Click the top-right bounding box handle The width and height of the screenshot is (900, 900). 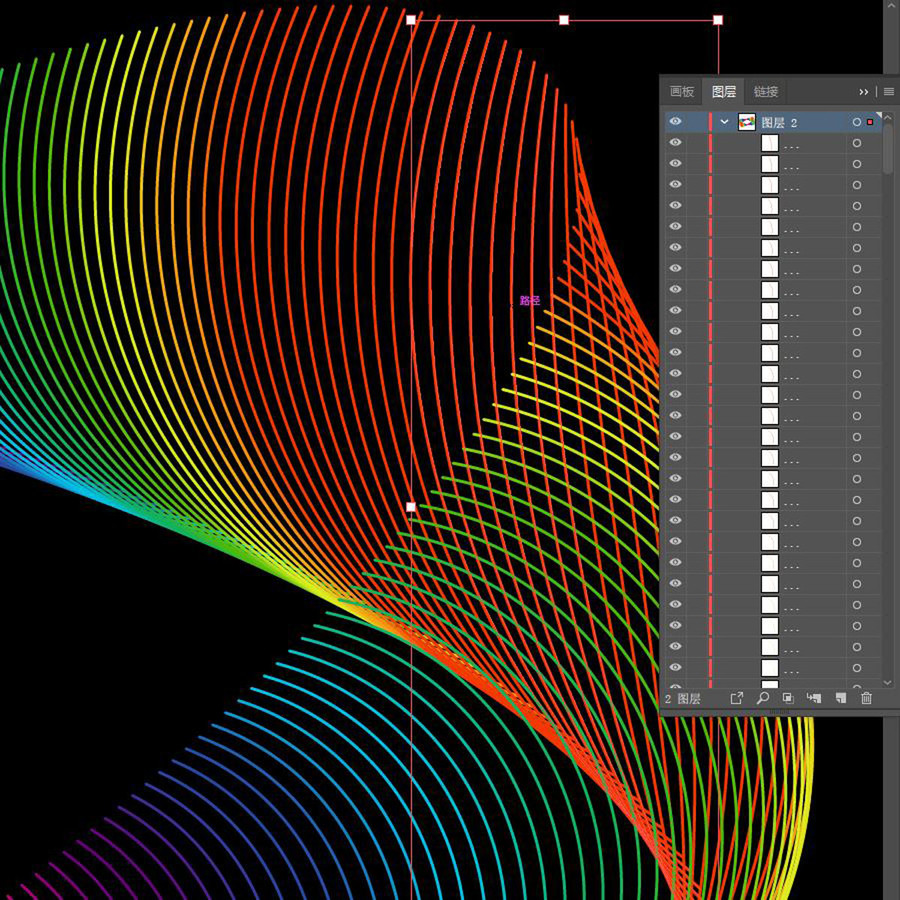point(718,20)
